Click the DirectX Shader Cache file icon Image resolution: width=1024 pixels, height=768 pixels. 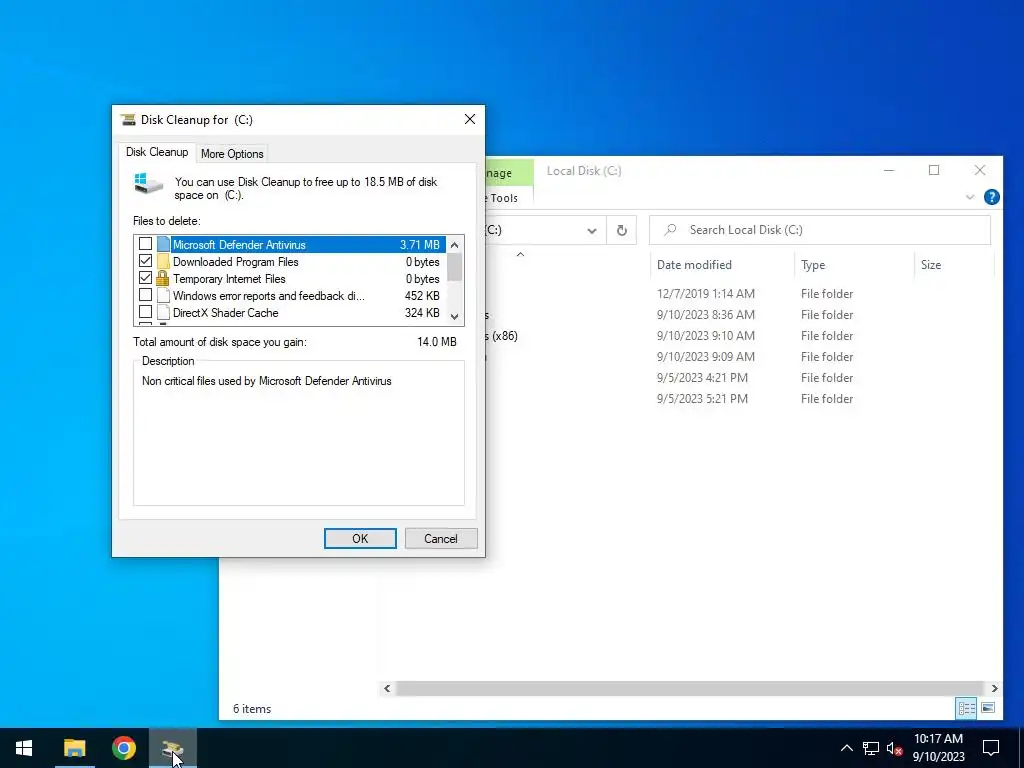[x=163, y=312]
